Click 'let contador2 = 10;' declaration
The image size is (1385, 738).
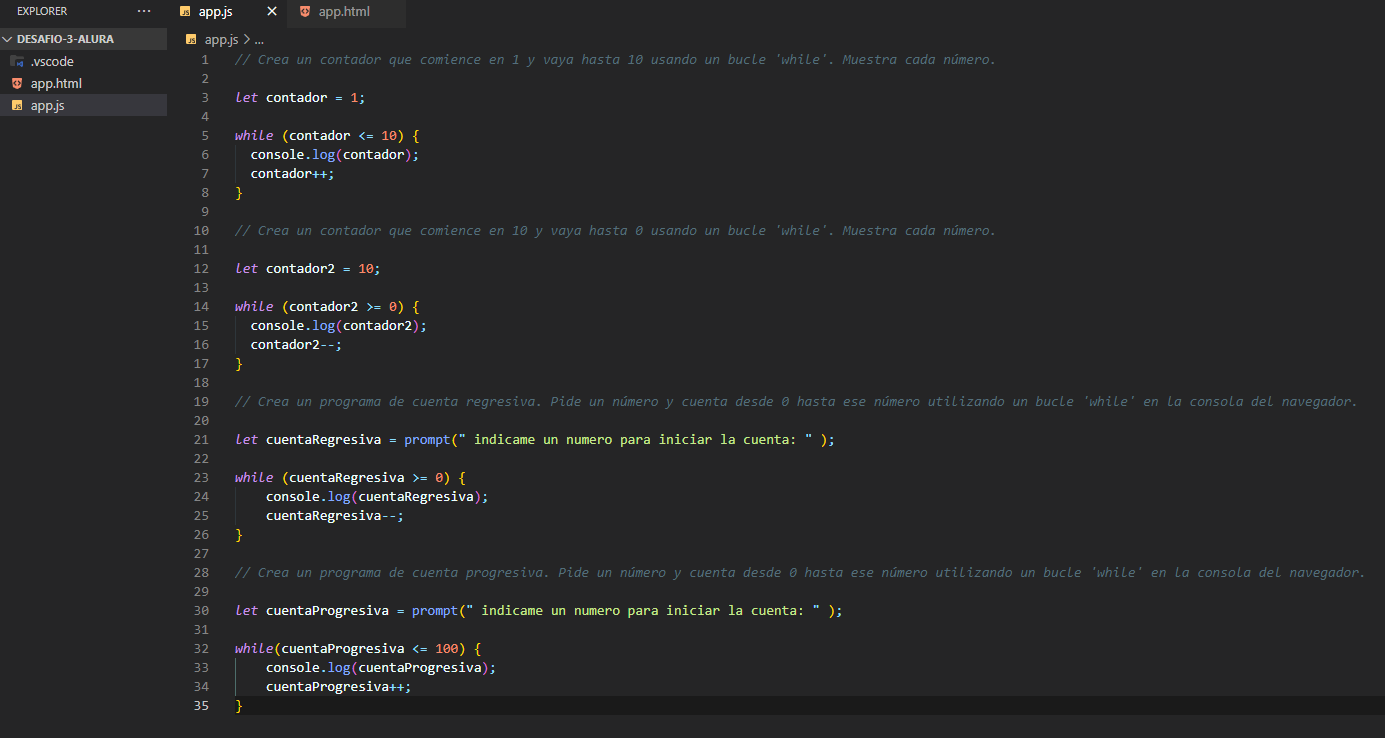click(308, 269)
